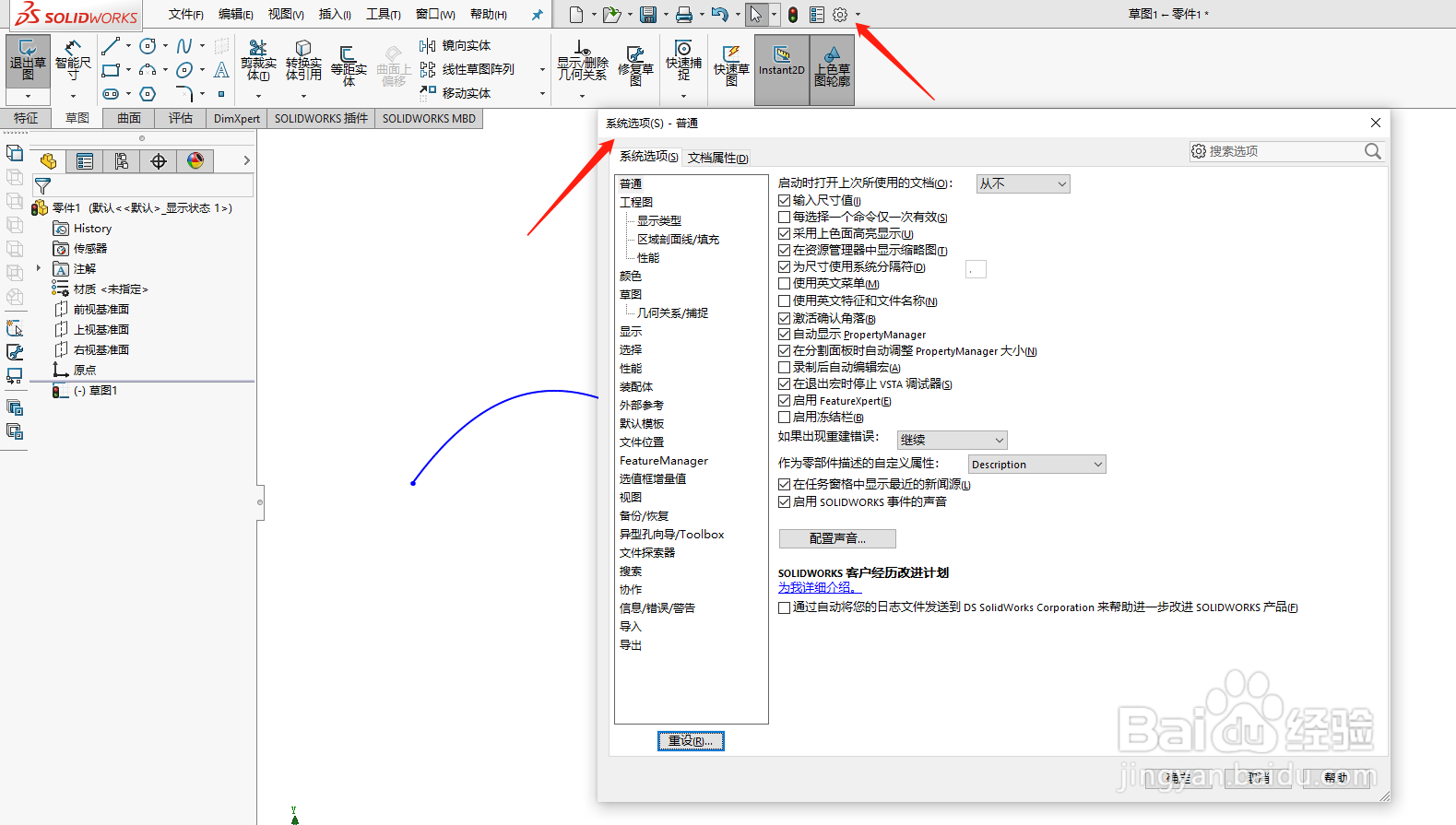This screenshot has height=825, width=1456.
Task: Enable 每选择一个命令仅一次有效 checkbox
Action: click(784, 217)
